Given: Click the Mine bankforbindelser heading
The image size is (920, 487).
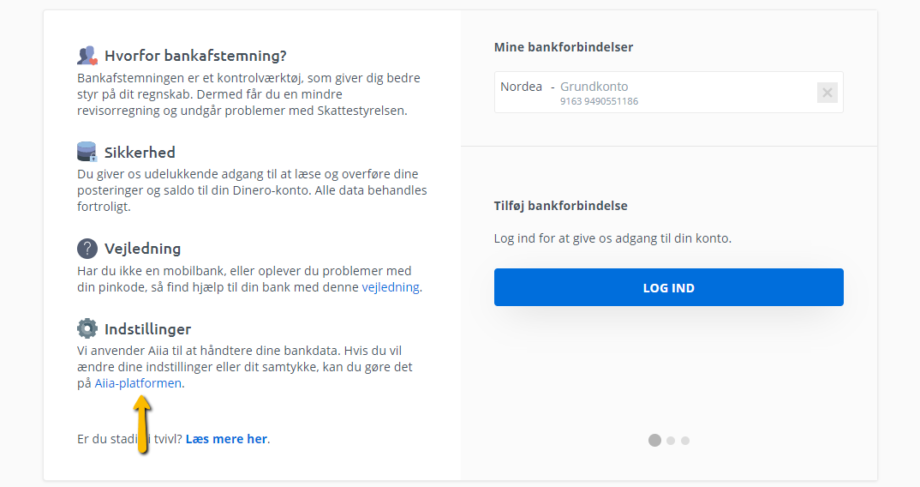Looking at the screenshot, I should (563, 47).
